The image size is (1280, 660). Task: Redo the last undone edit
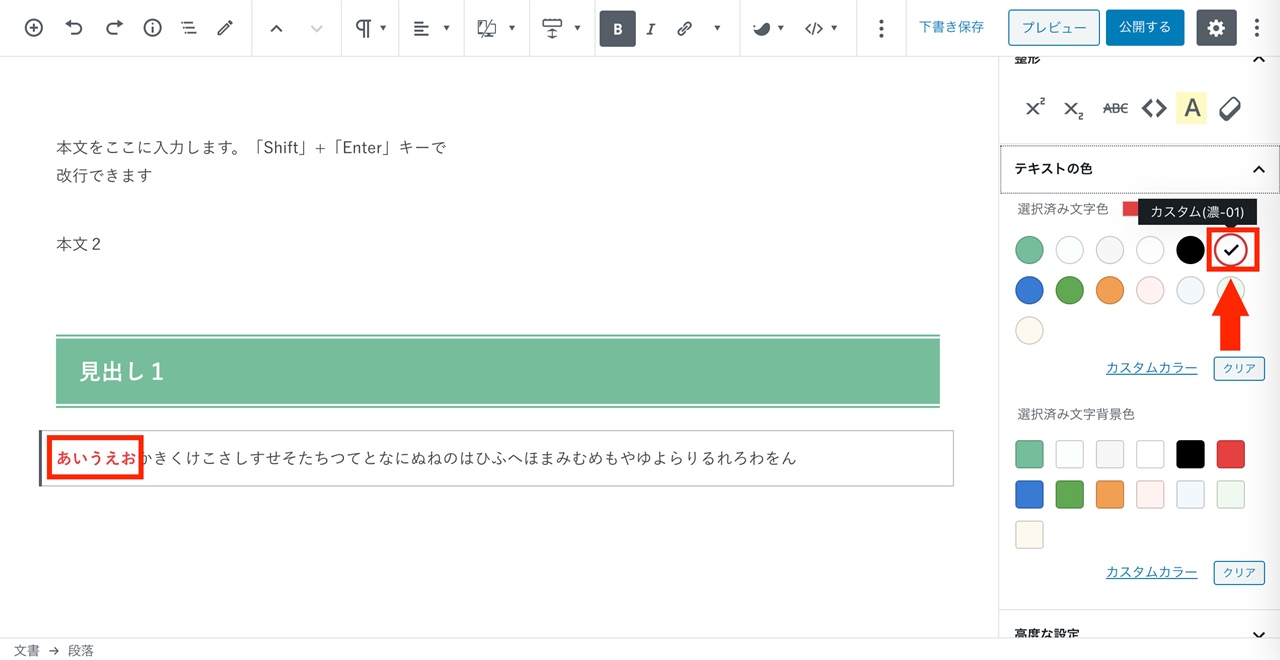tap(114, 28)
